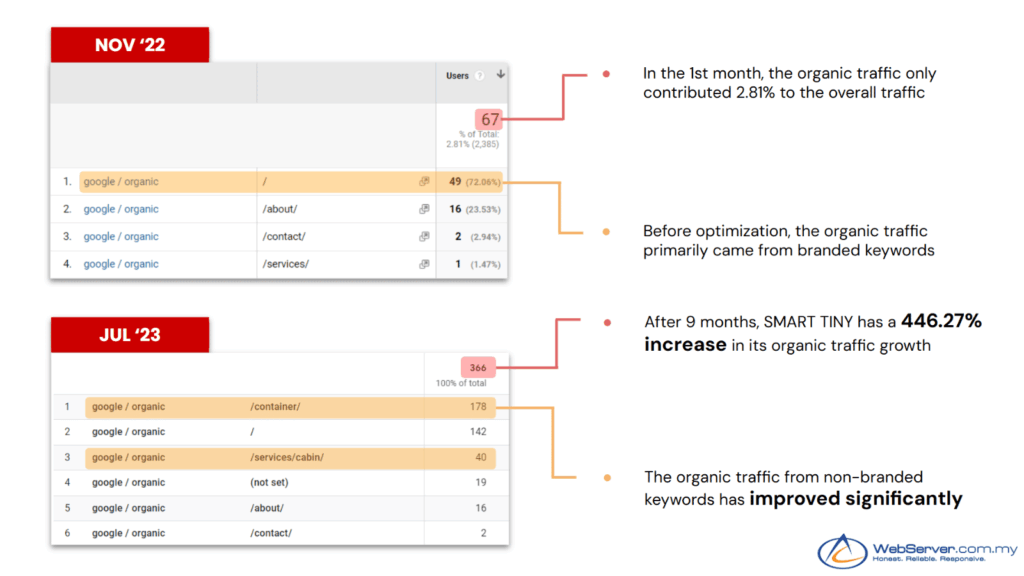Viewport: 1024px width, 576px height.
Task: Click the Users column header
Action: 458,76
